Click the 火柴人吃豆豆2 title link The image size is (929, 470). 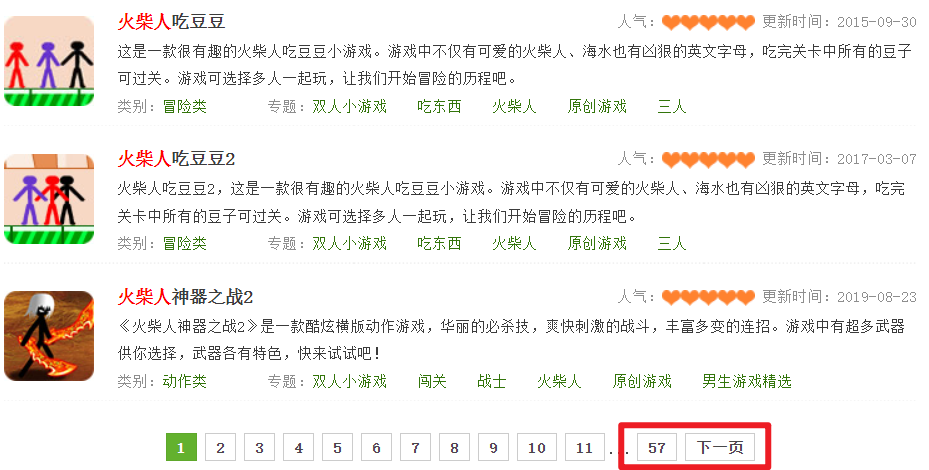coord(176,159)
